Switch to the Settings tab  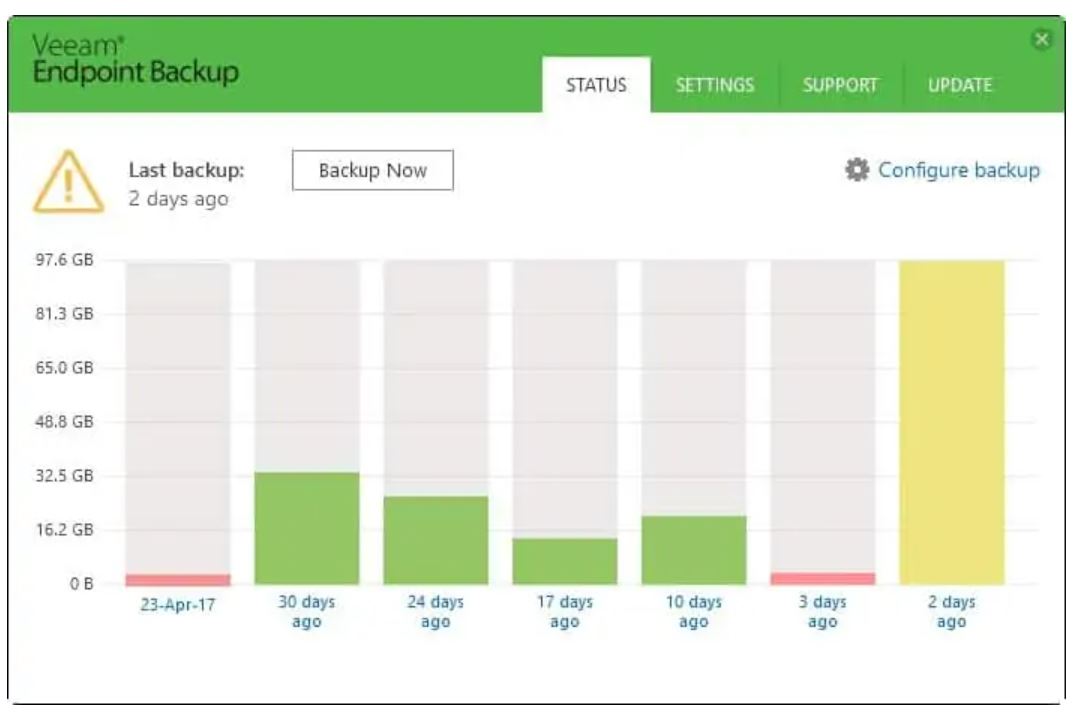tap(714, 85)
